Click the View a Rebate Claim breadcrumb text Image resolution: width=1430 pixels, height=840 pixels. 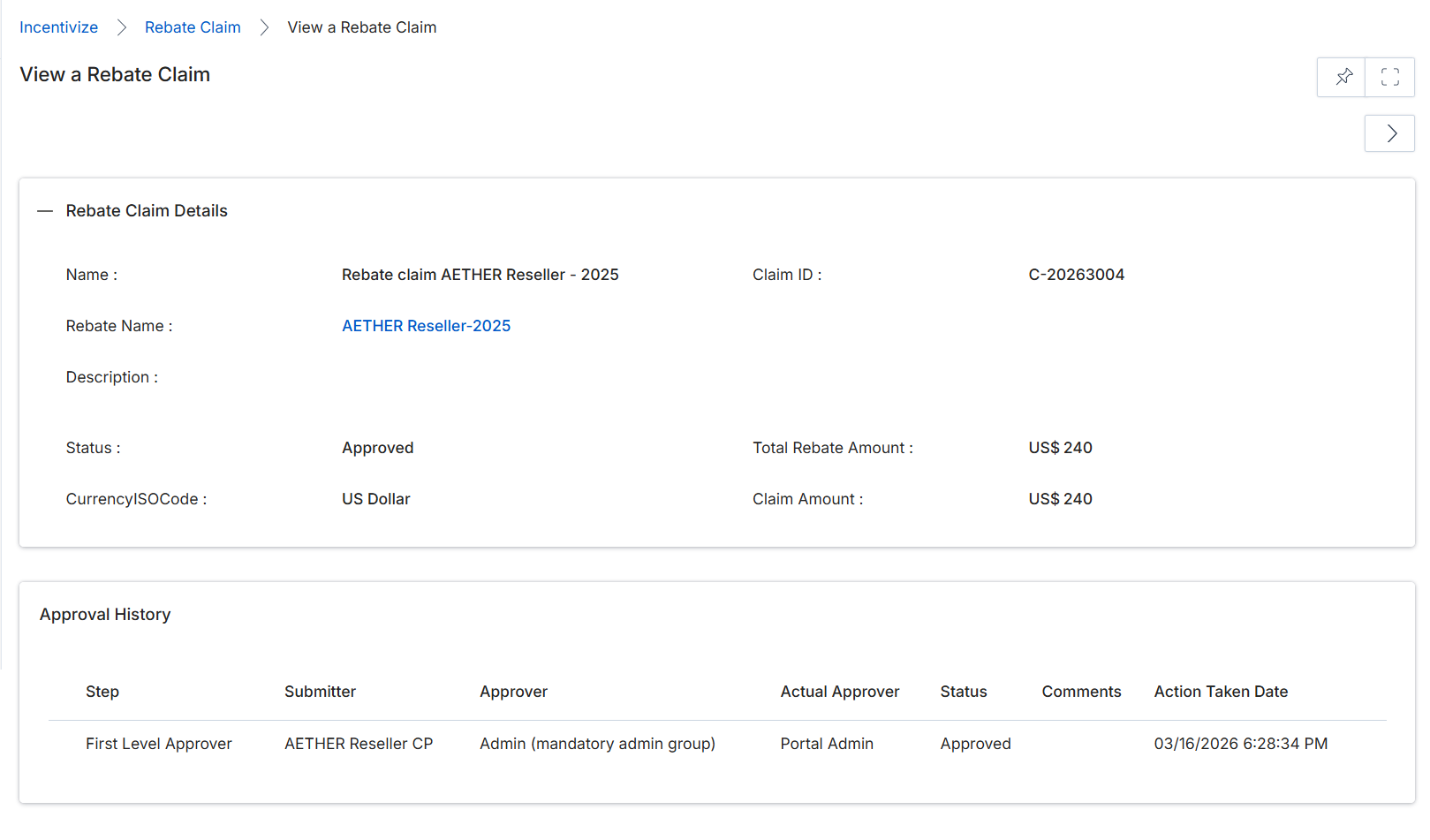point(362,27)
